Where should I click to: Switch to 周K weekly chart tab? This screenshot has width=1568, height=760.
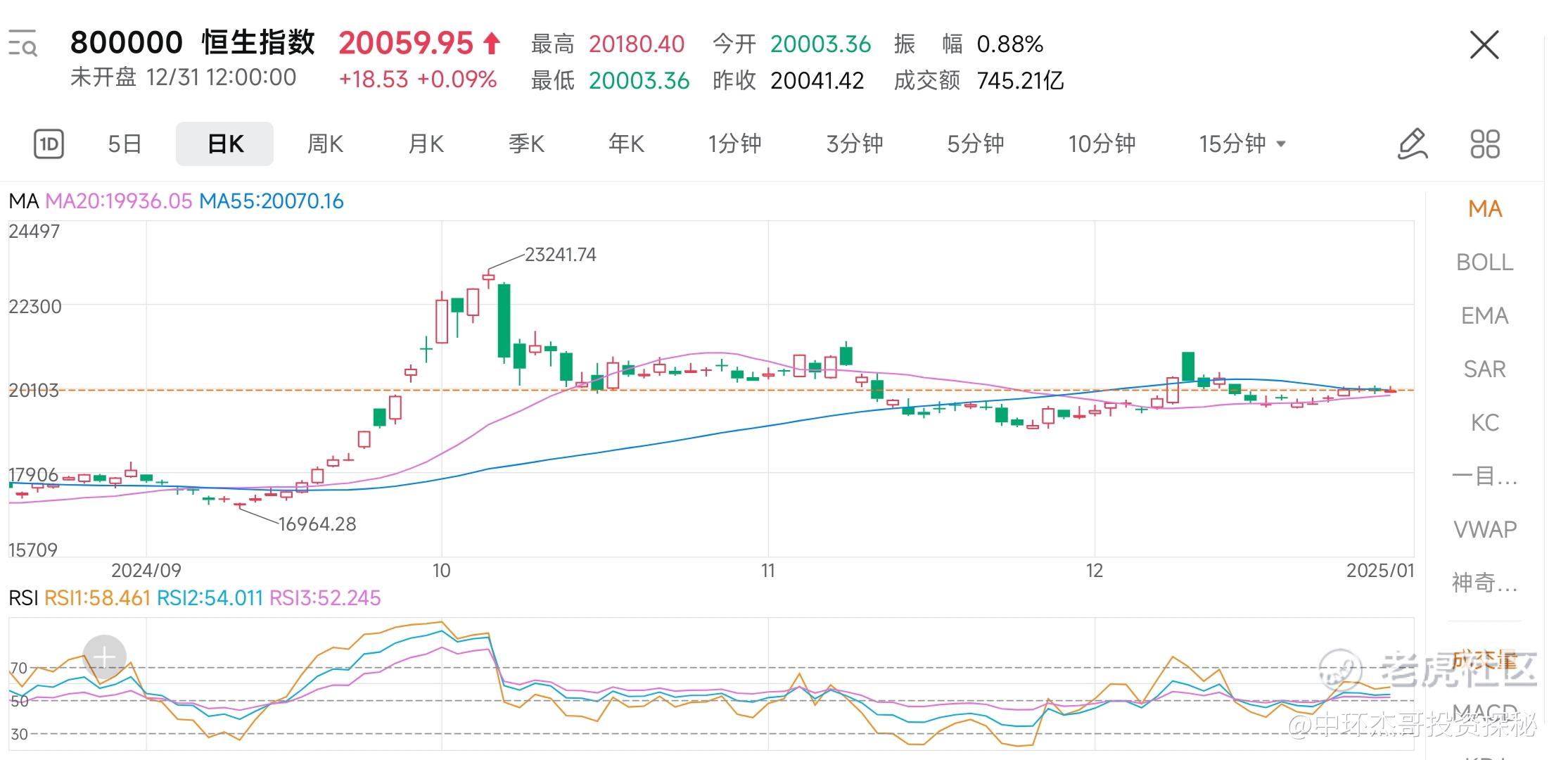(x=325, y=144)
